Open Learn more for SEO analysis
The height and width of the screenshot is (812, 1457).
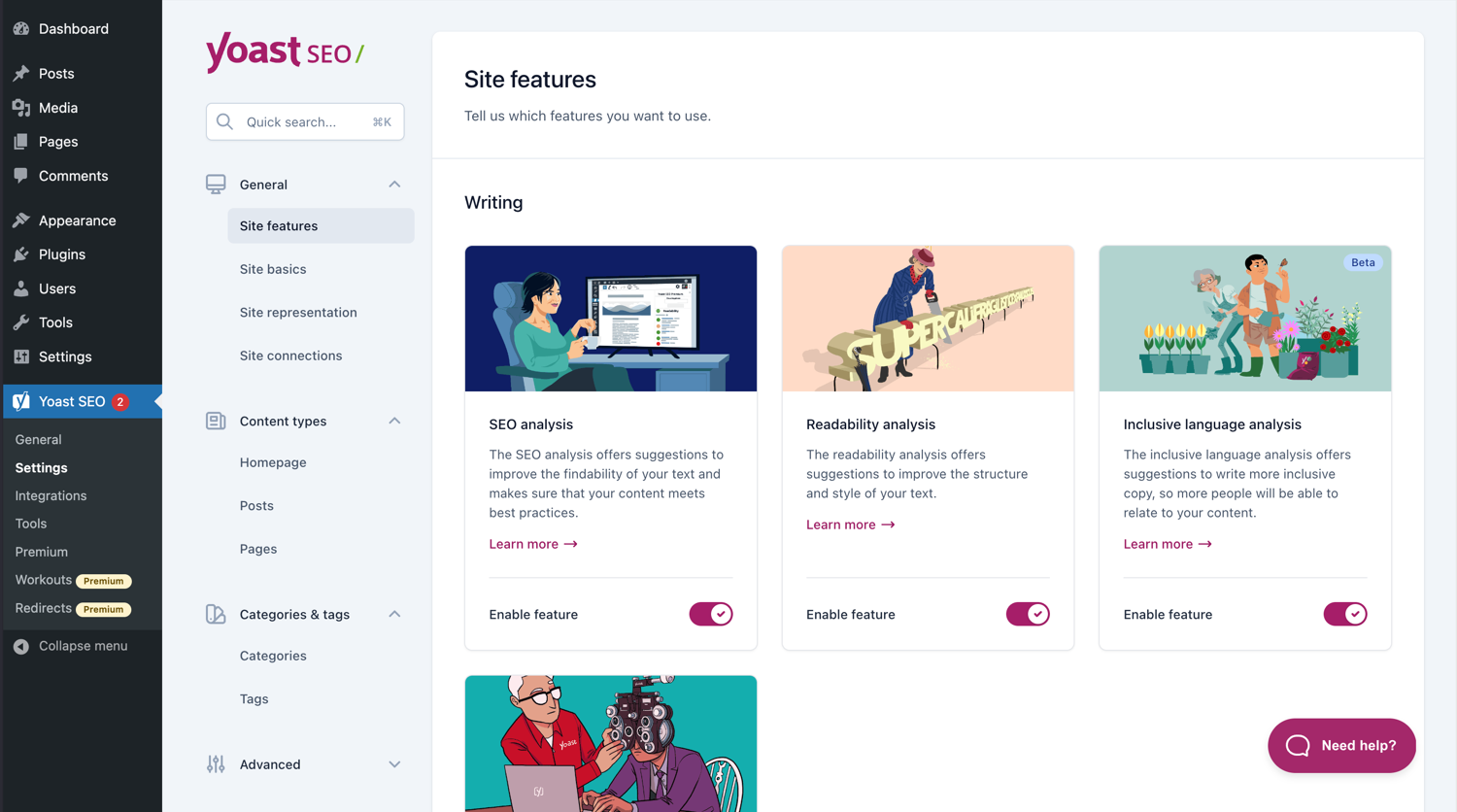coord(532,543)
